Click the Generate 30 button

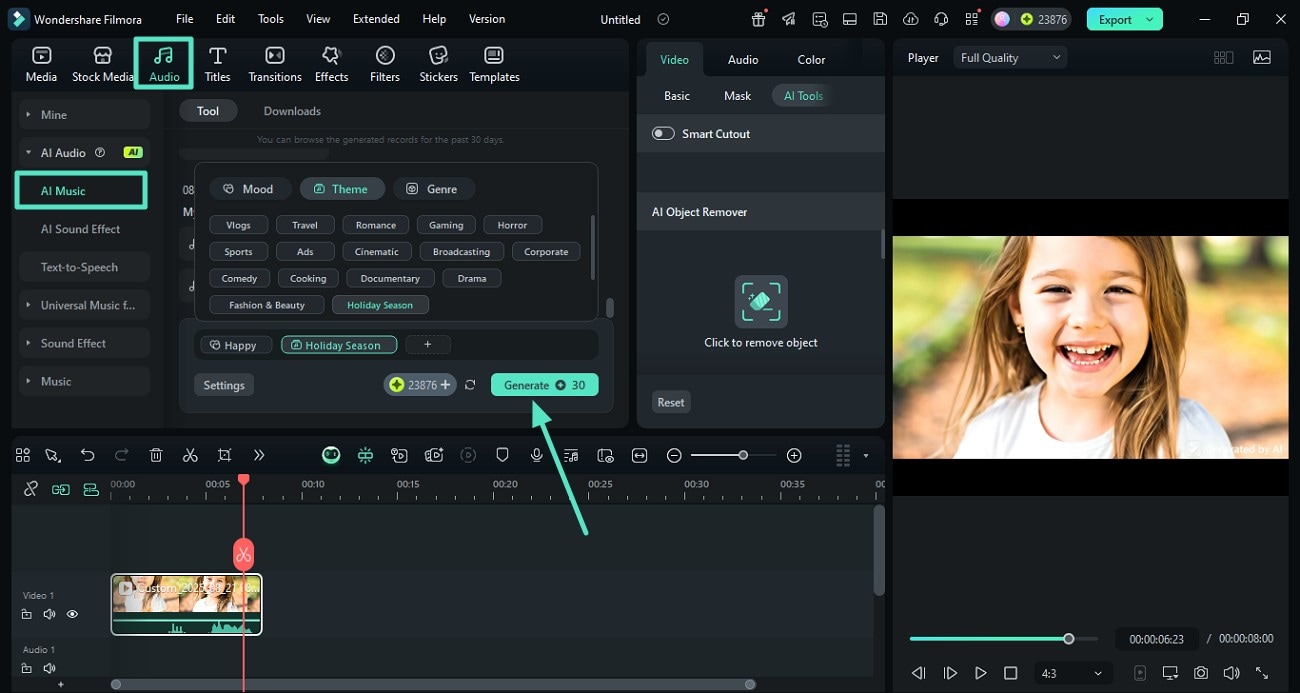pyautogui.click(x=544, y=385)
